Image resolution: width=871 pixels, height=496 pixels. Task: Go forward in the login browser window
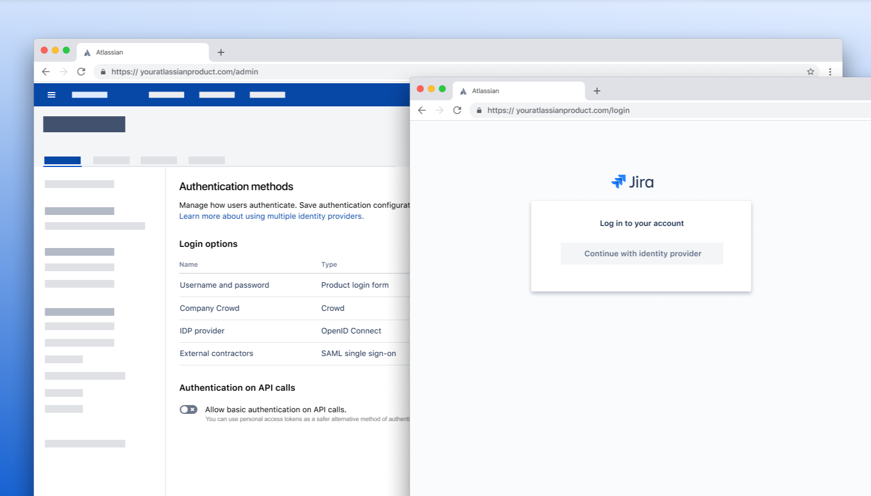[439, 111]
